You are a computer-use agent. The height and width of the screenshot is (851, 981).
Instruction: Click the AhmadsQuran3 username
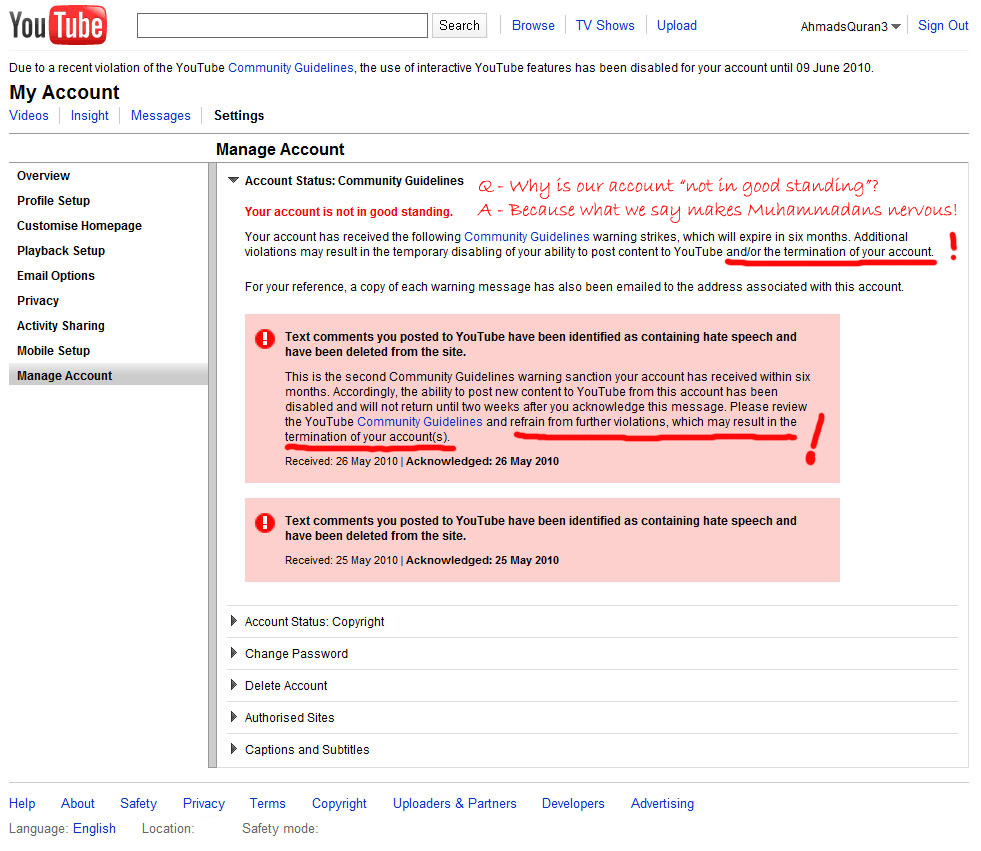844,26
